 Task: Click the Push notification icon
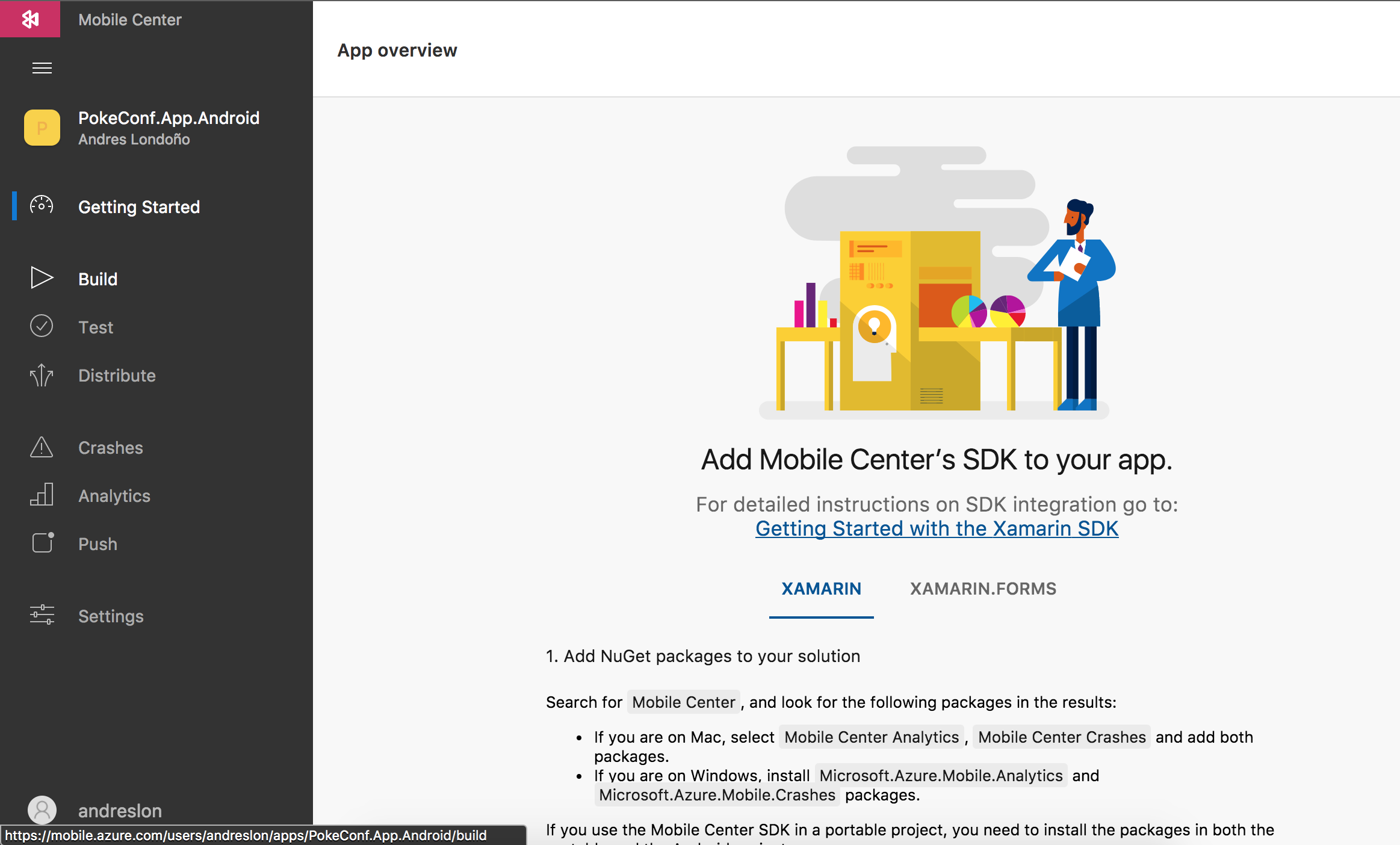tap(42, 543)
